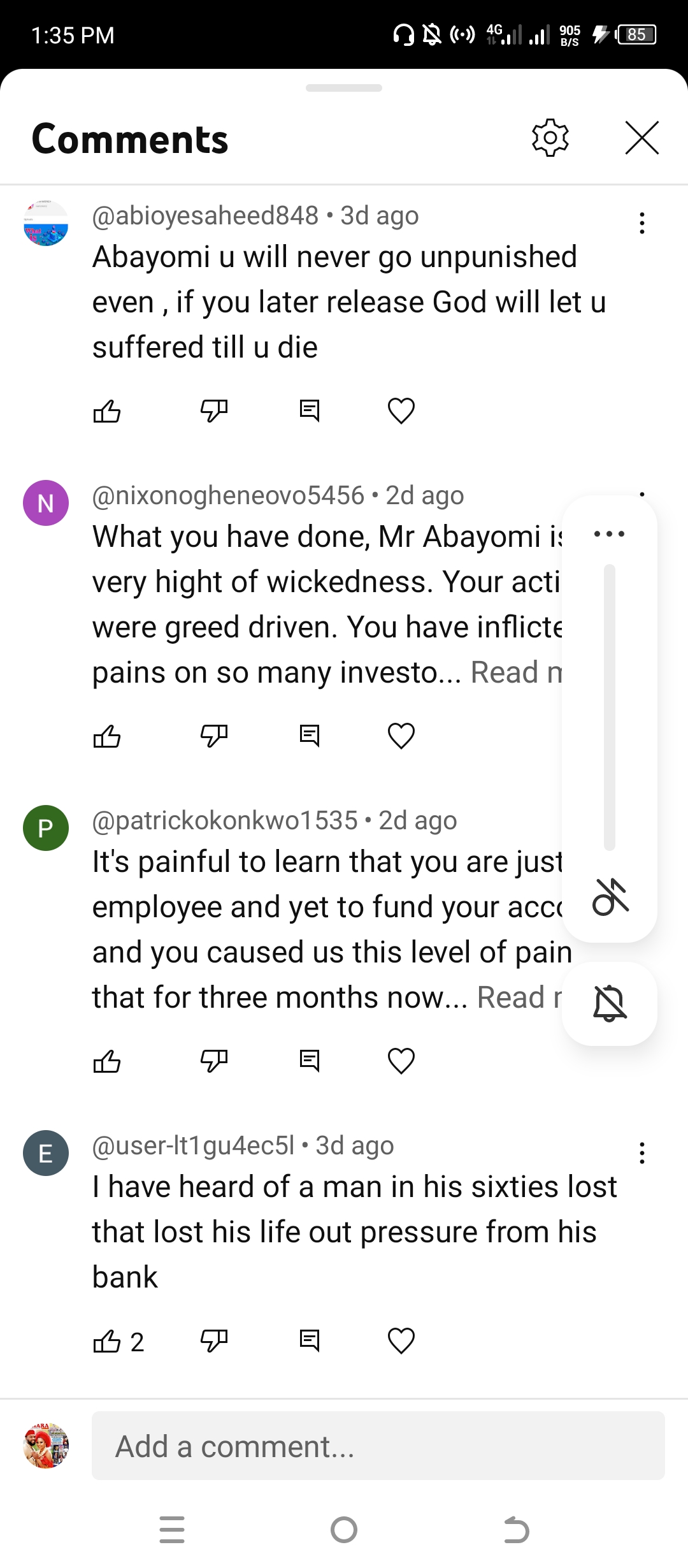The image size is (688, 1568).
Task: Like the comment with 2 likes
Action: coord(107,1341)
